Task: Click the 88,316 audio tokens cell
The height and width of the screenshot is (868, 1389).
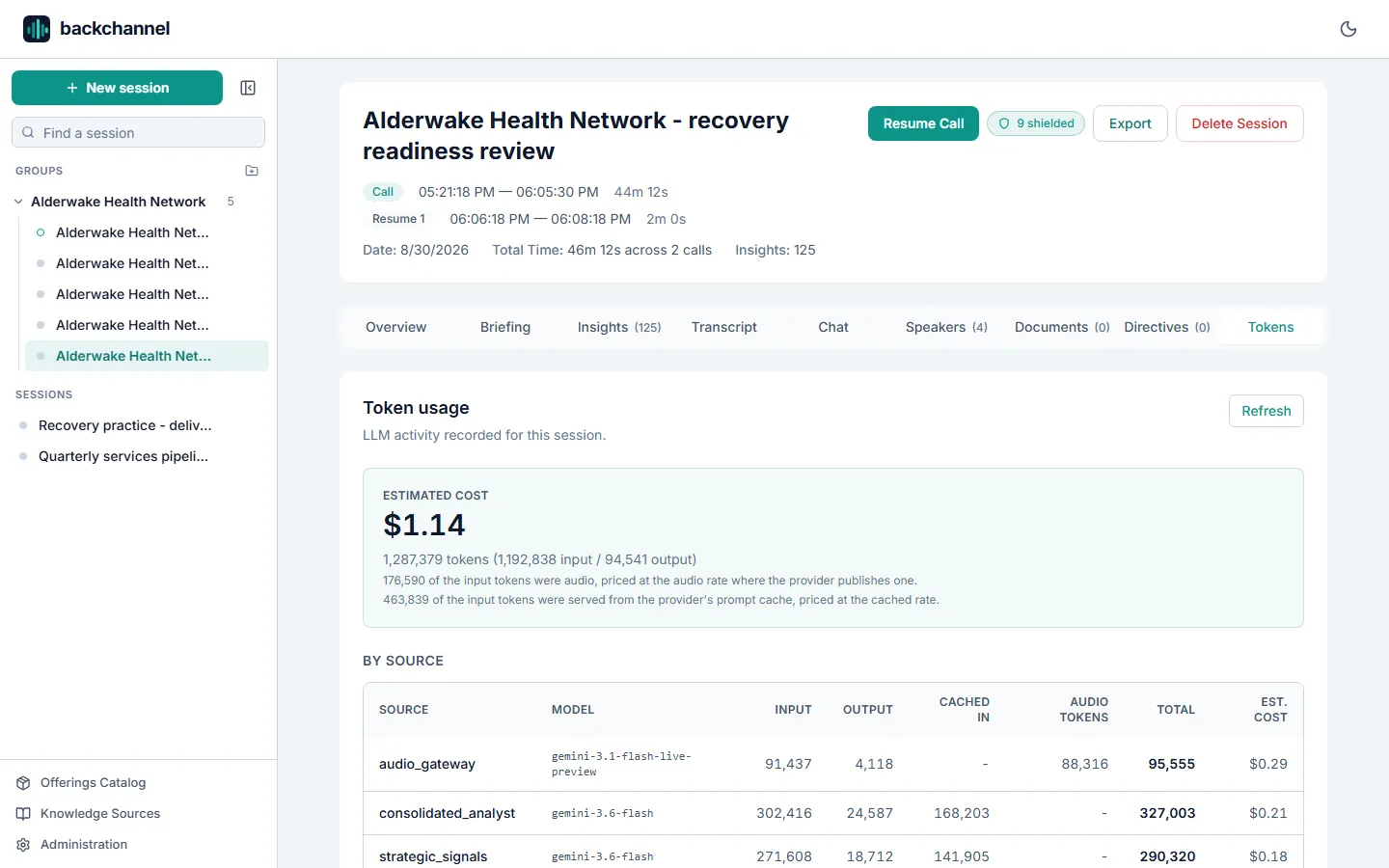Action: [1085, 764]
